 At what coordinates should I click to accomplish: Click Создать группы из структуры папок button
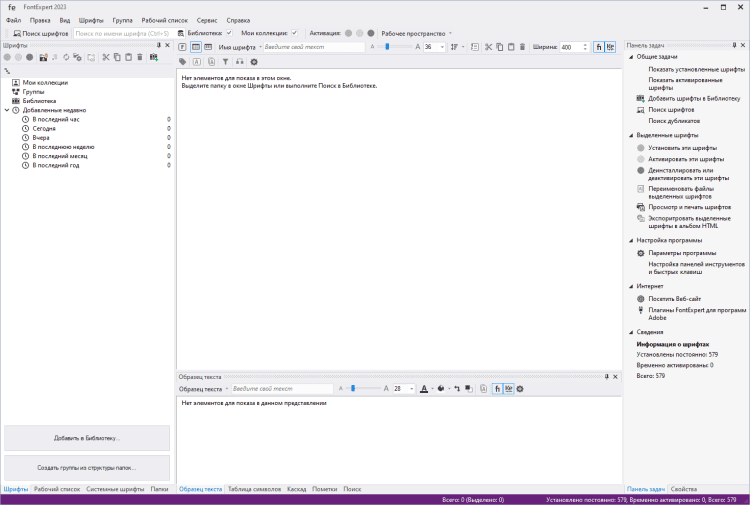[x=87, y=468]
